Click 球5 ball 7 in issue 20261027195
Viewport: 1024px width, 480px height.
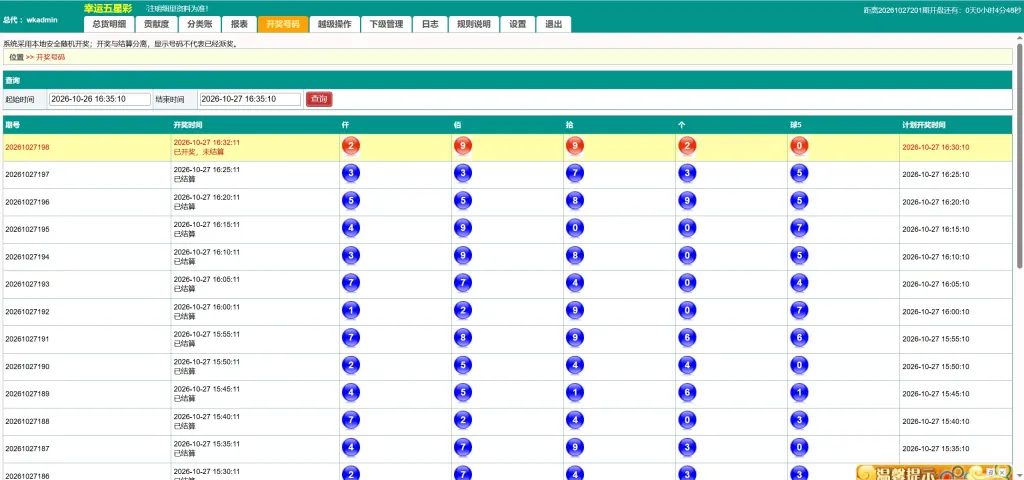[x=799, y=229]
